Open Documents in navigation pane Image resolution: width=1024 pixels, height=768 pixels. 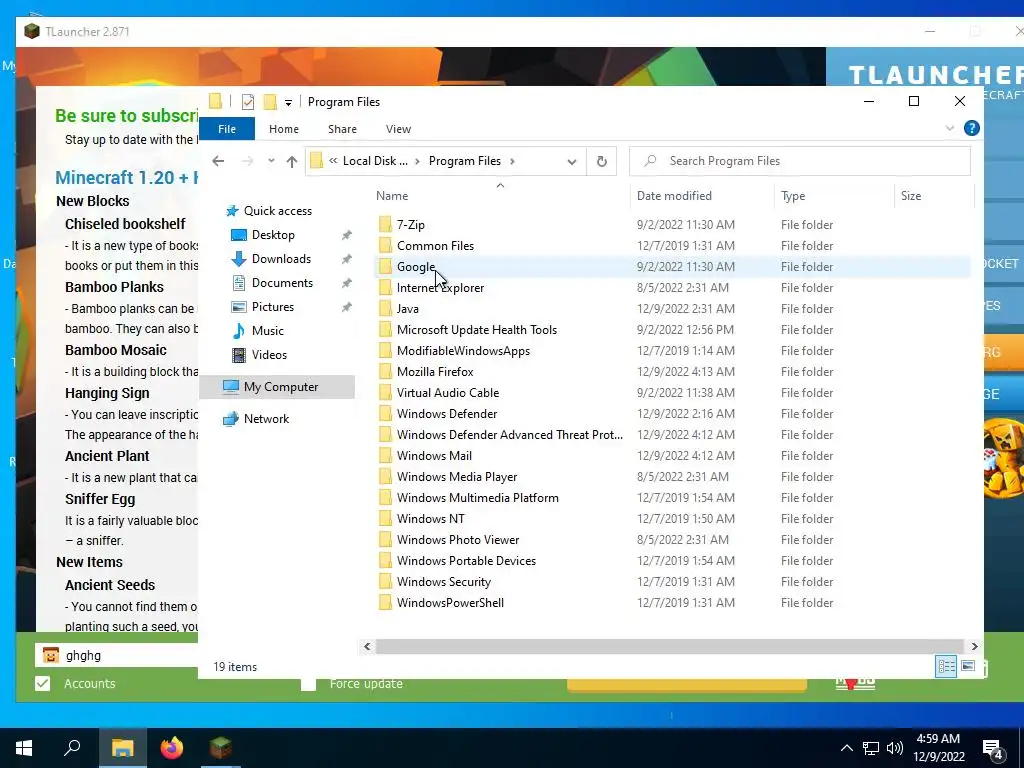[x=282, y=283]
